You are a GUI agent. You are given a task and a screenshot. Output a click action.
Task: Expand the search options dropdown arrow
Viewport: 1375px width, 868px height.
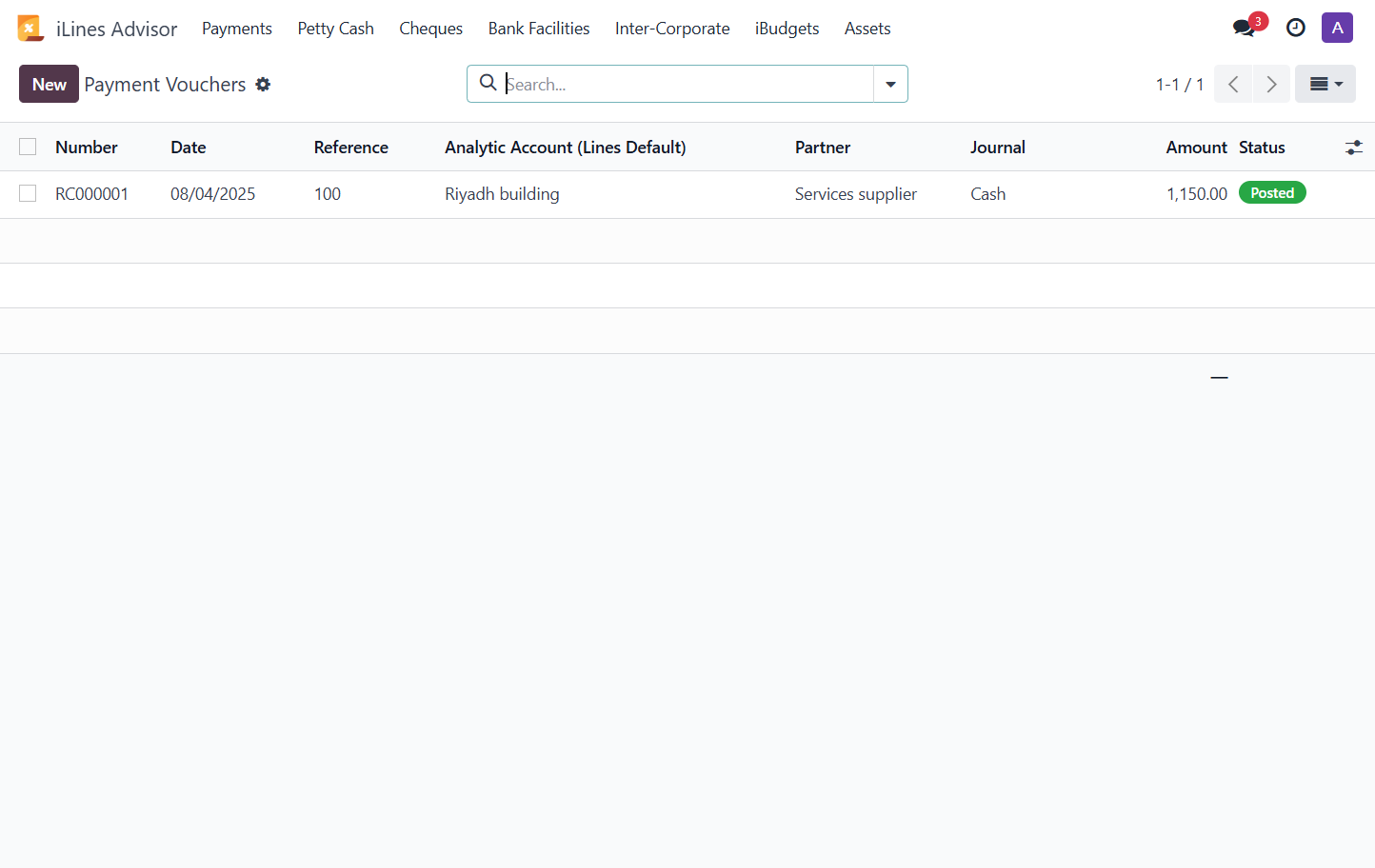(x=890, y=84)
